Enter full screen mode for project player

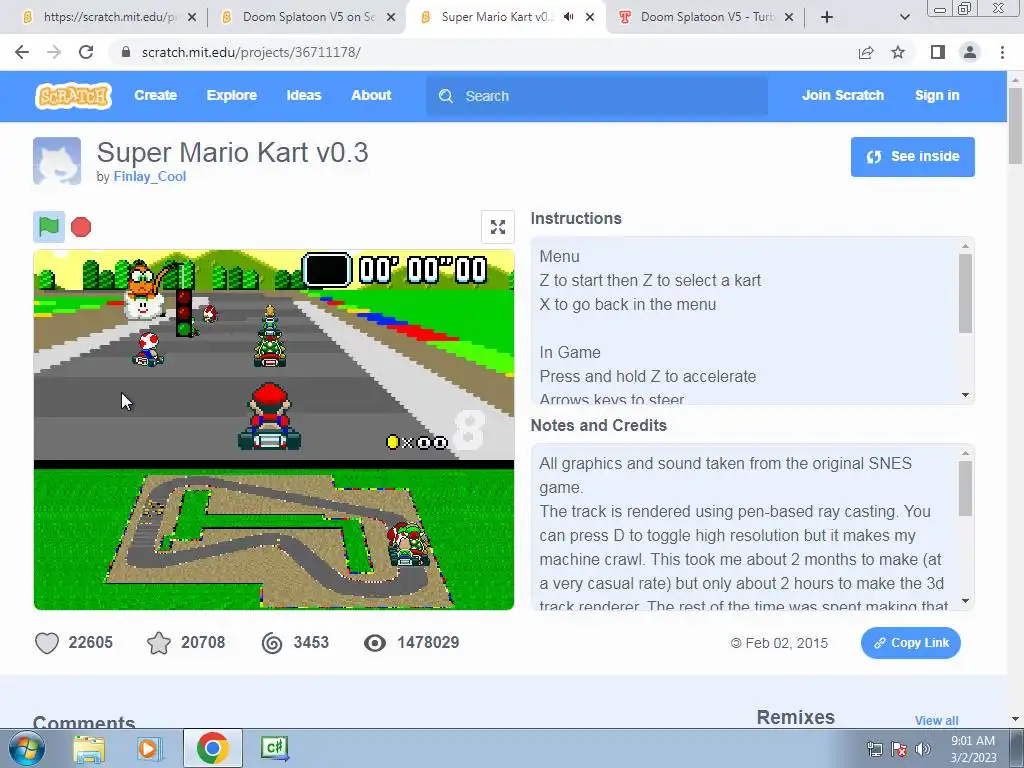(x=498, y=227)
